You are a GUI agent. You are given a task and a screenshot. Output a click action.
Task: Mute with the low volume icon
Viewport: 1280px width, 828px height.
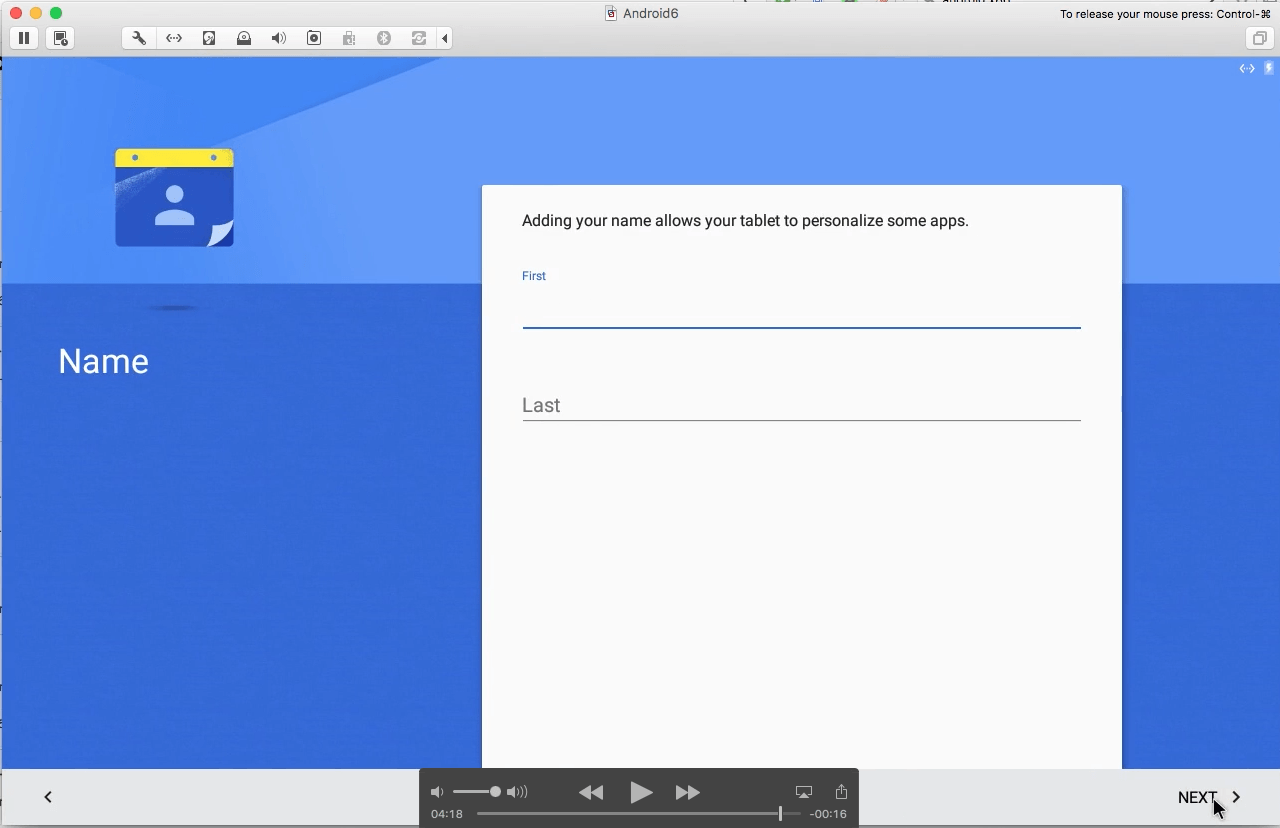click(x=437, y=792)
